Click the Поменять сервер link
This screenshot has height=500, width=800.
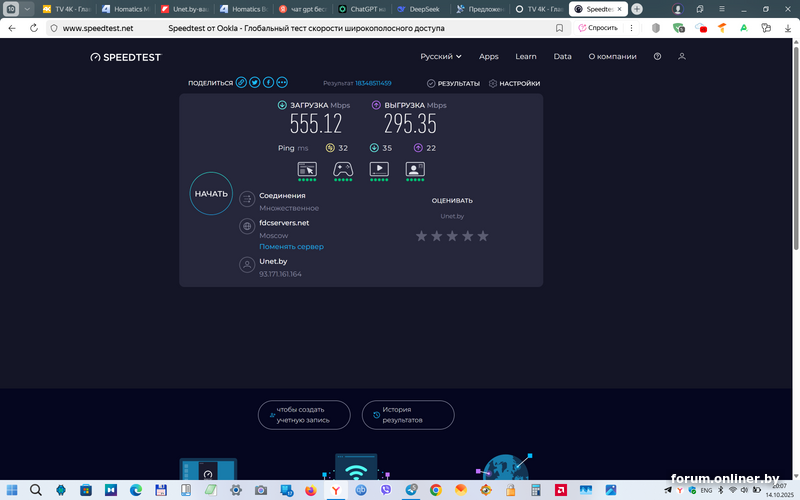pyautogui.click(x=291, y=246)
